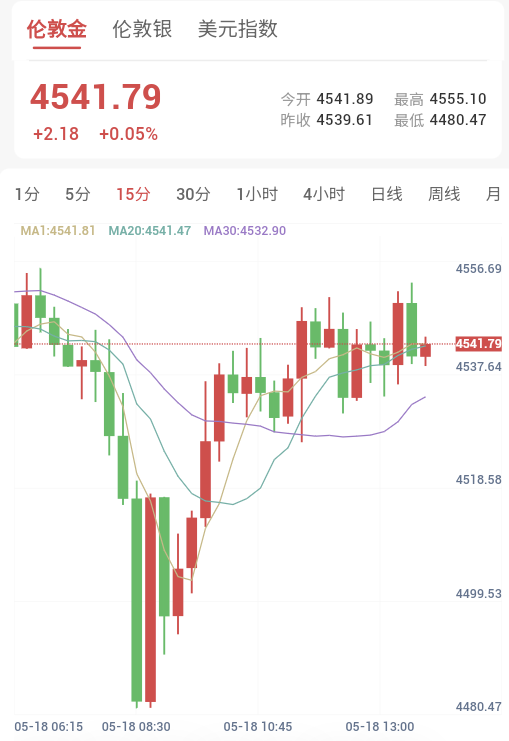The width and height of the screenshot is (509, 741).
Task: Choose the 1分 chart interval
Action: [x=27, y=194]
